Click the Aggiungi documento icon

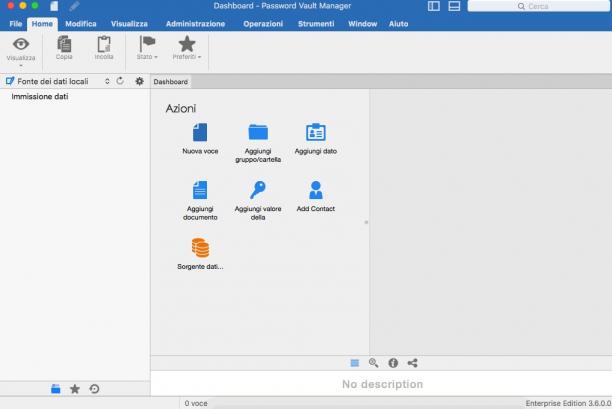pyautogui.click(x=200, y=190)
